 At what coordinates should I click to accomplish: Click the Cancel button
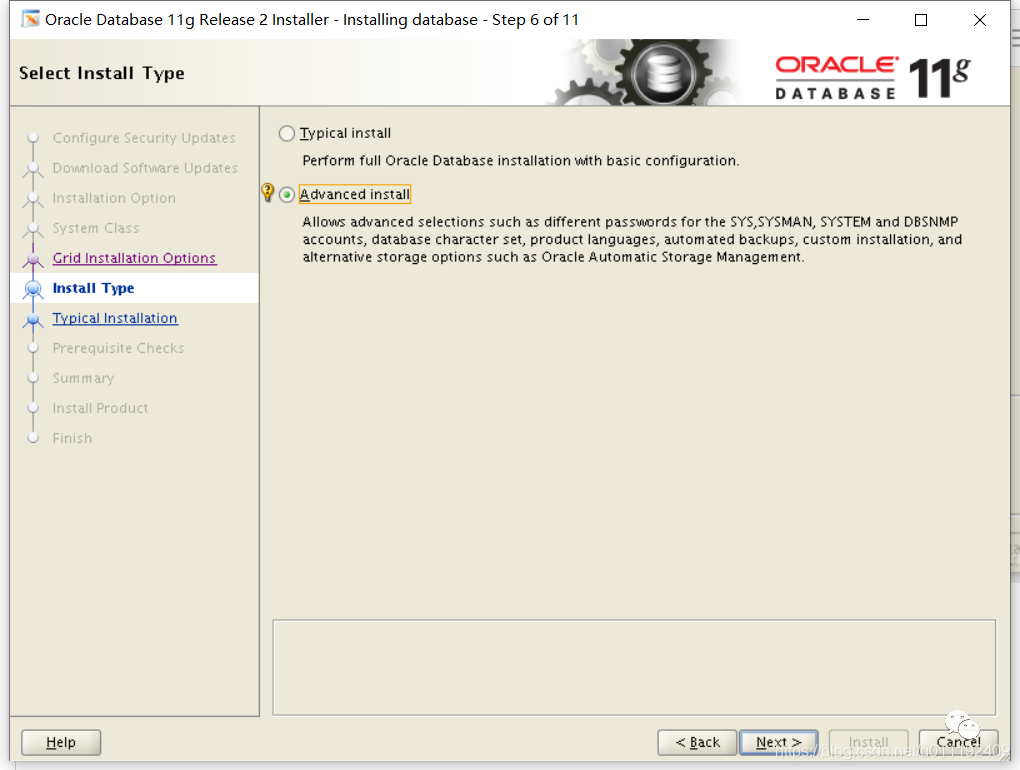tap(958, 742)
